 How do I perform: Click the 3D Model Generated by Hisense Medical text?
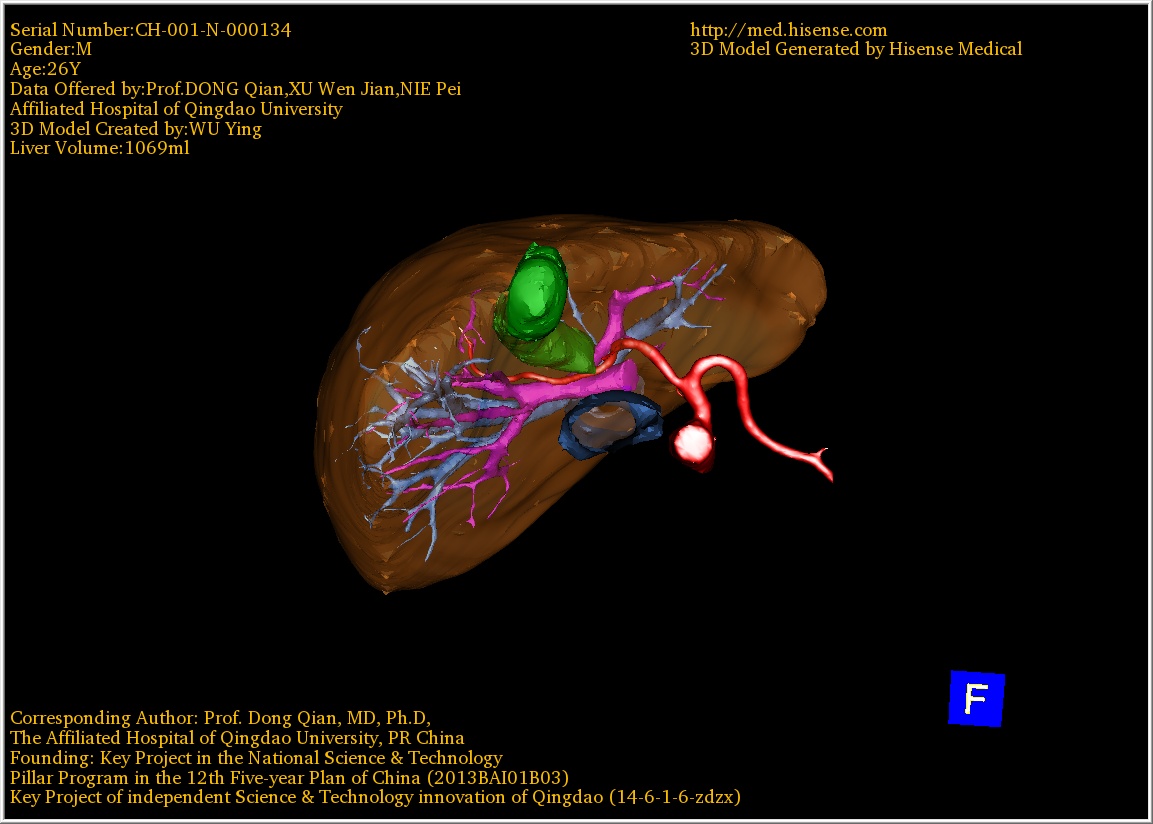(x=856, y=49)
